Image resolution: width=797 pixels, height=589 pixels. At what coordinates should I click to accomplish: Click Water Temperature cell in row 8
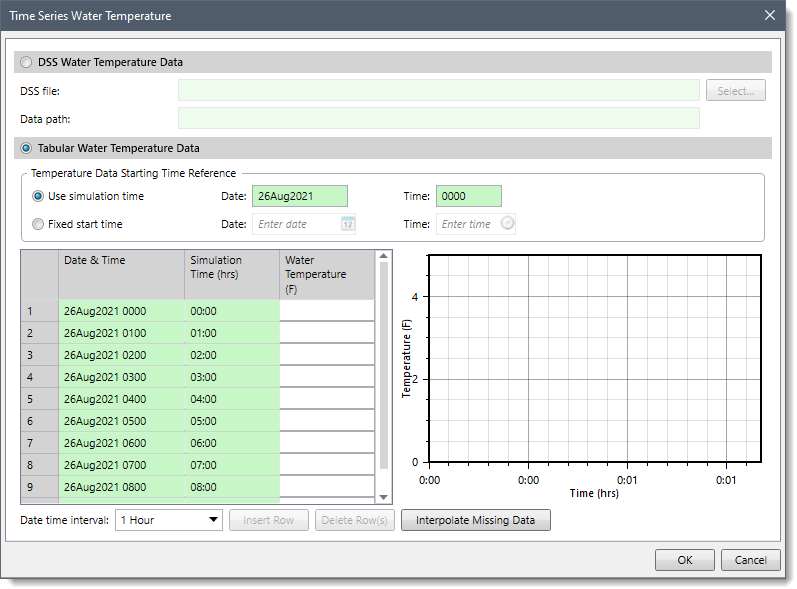pyautogui.click(x=327, y=465)
